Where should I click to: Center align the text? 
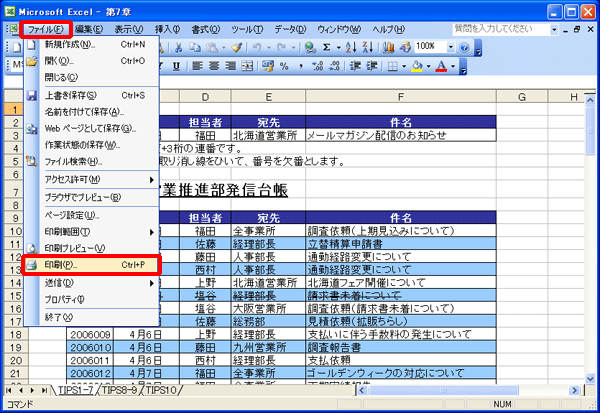tap(214, 66)
